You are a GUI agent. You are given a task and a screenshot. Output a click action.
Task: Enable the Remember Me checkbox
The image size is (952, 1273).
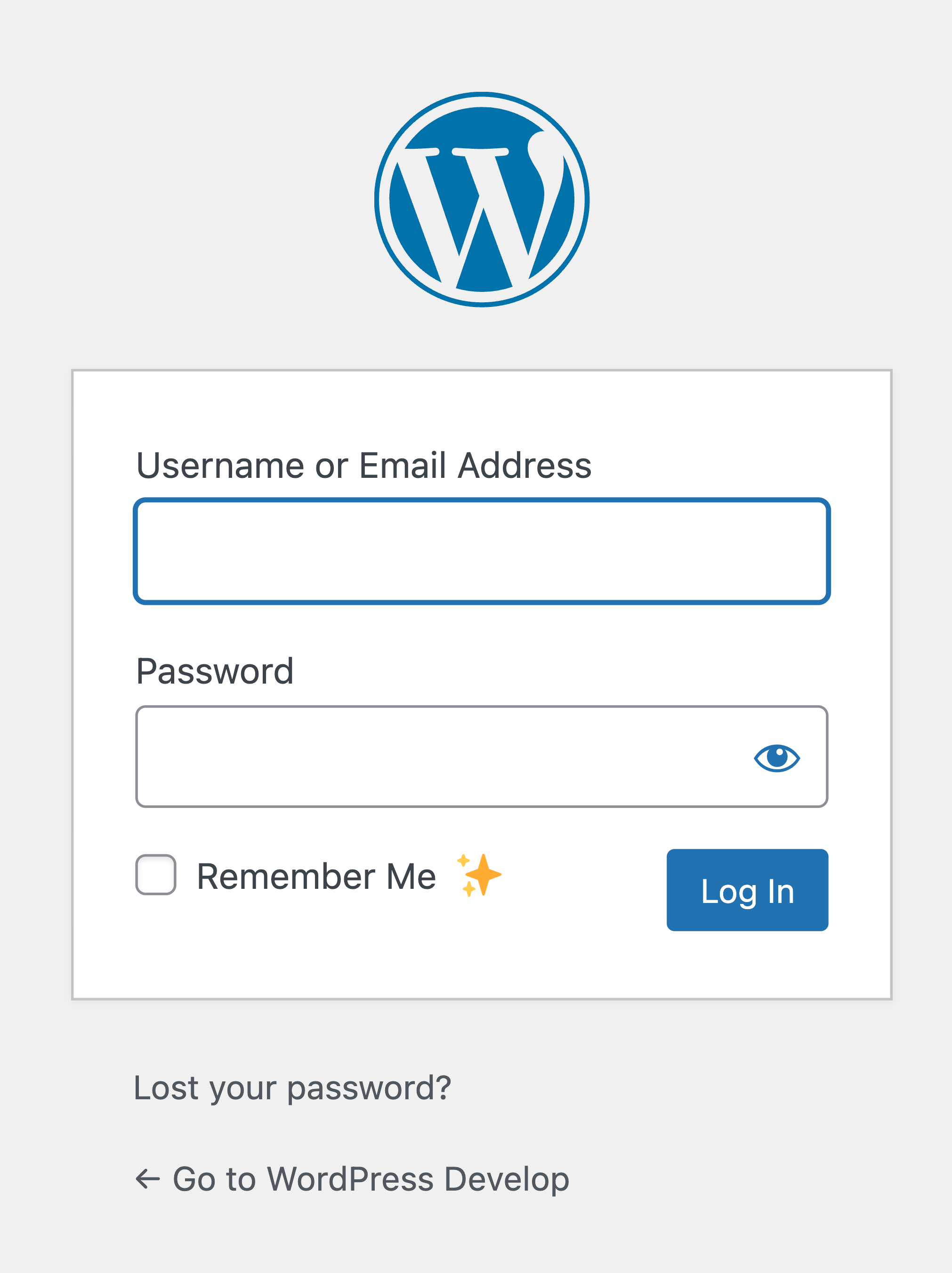[156, 875]
